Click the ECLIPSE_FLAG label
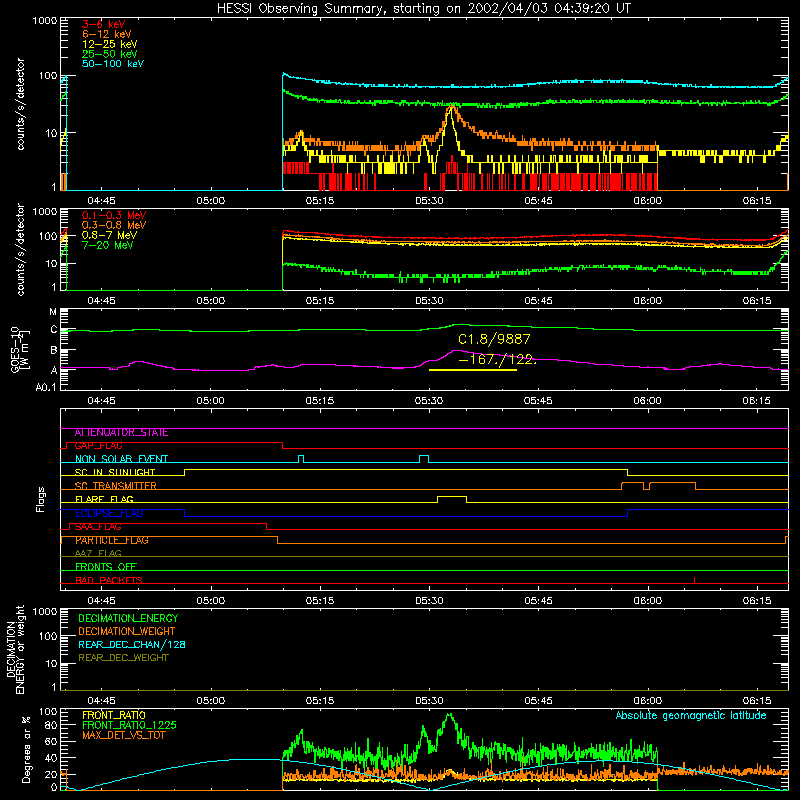 pyautogui.click(x=109, y=513)
